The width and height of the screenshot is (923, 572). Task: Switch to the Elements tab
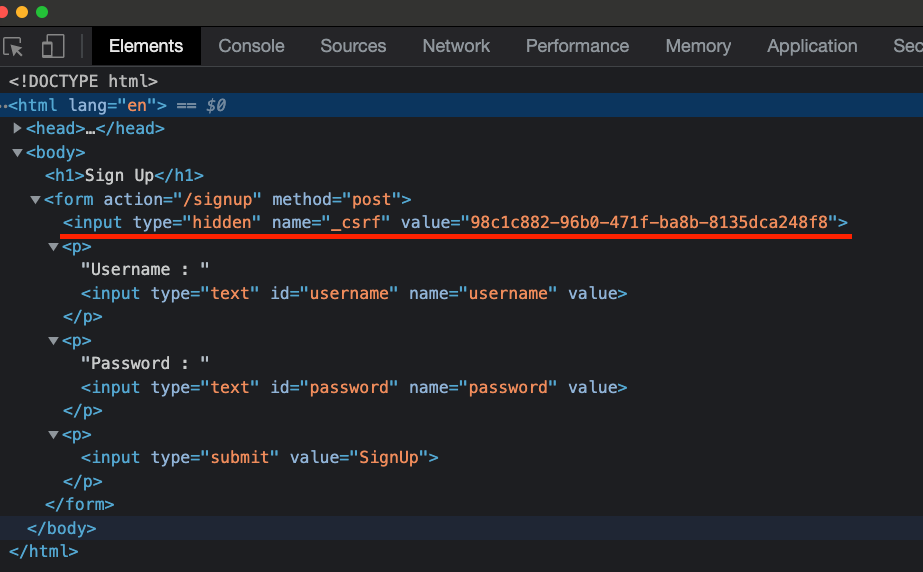(145, 46)
